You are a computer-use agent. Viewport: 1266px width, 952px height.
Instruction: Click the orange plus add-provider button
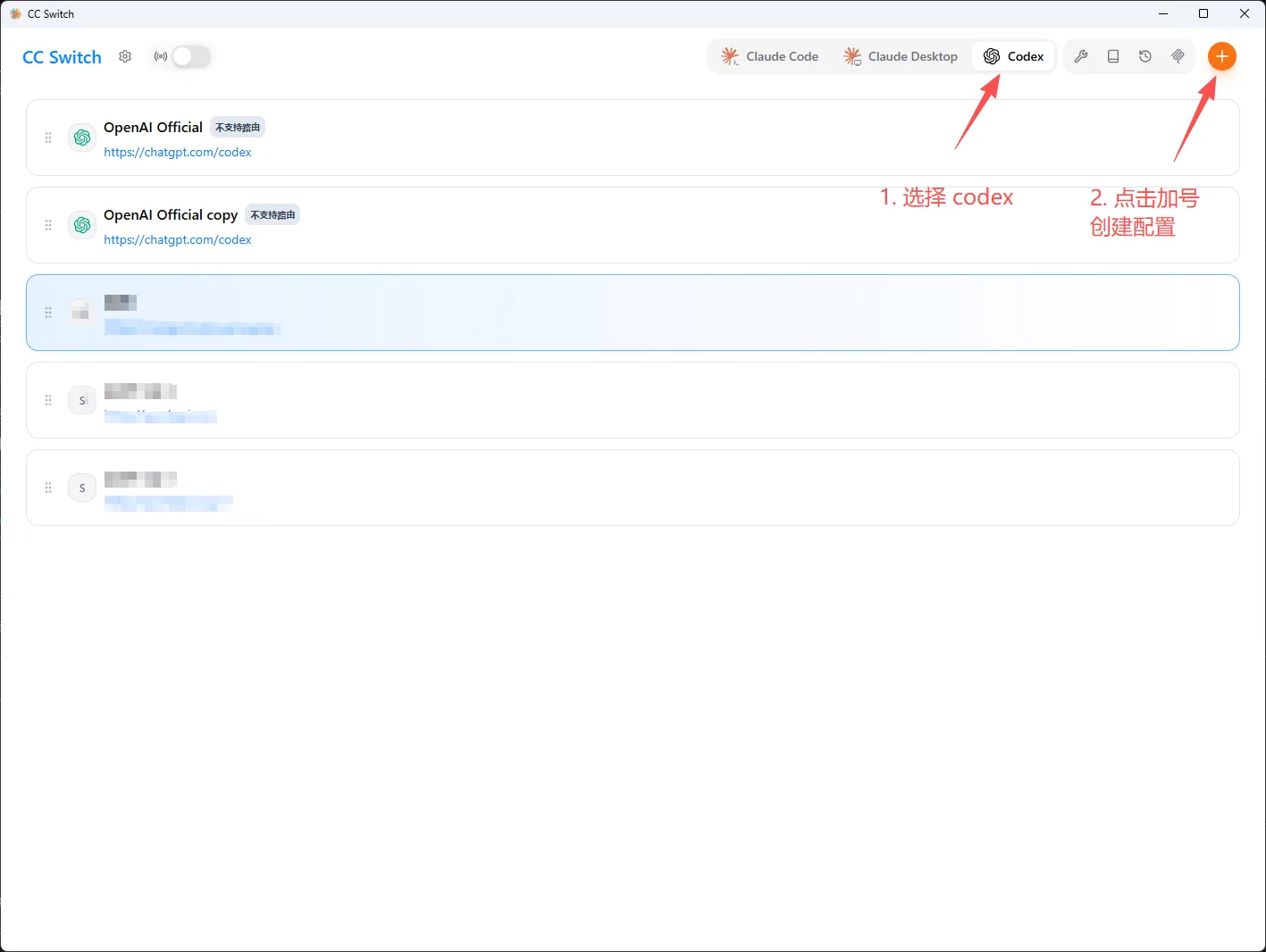[x=1222, y=56]
